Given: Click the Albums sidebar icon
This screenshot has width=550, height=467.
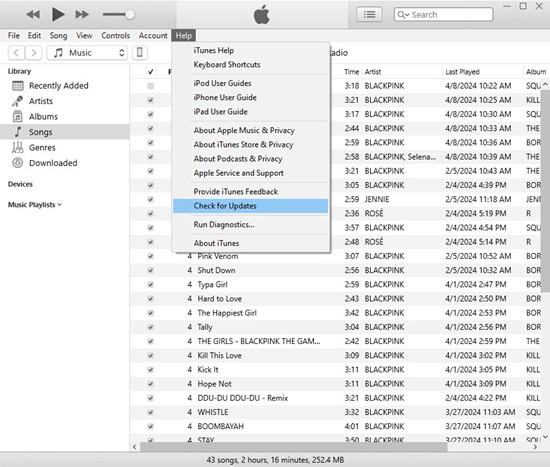Looking at the screenshot, I should tap(18, 116).
